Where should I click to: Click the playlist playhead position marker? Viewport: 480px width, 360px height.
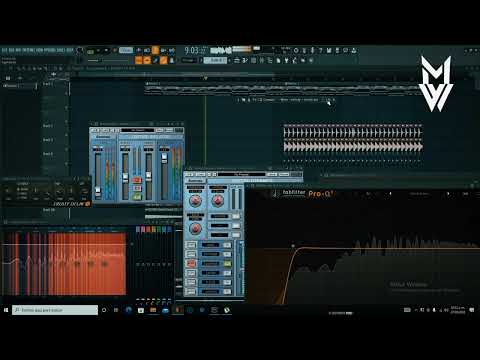(x=206, y=78)
